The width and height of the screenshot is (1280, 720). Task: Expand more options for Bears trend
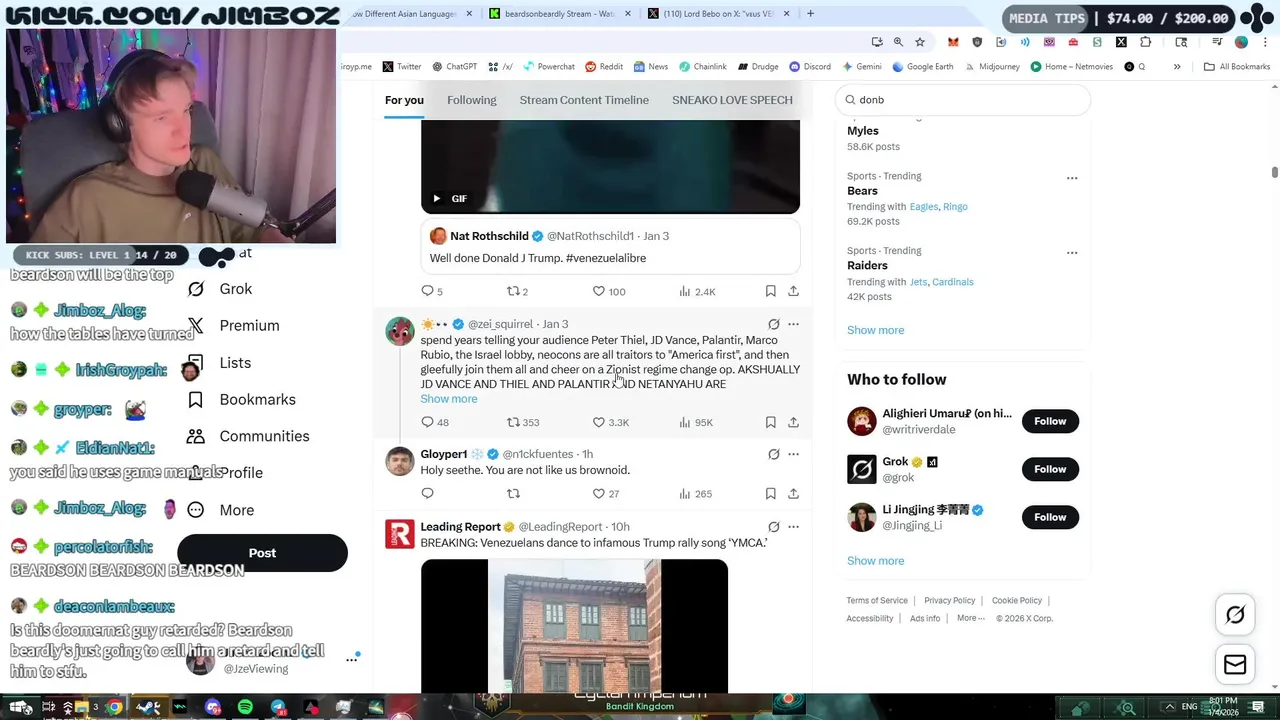click(1072, 178)
